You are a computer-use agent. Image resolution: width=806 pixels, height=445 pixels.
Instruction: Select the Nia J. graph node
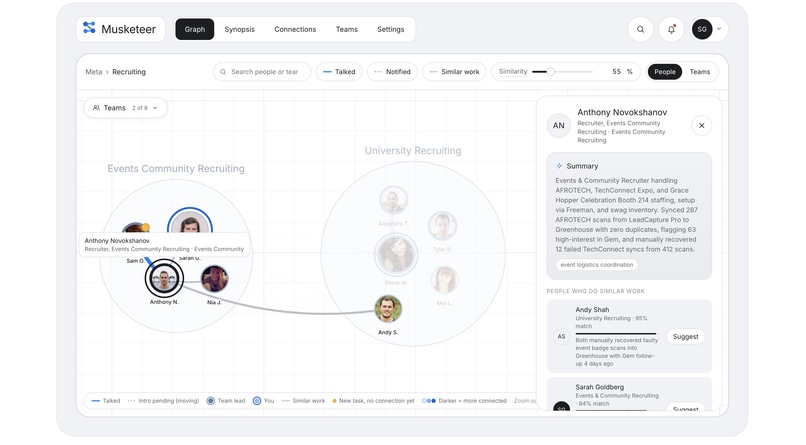click(214, 279)
